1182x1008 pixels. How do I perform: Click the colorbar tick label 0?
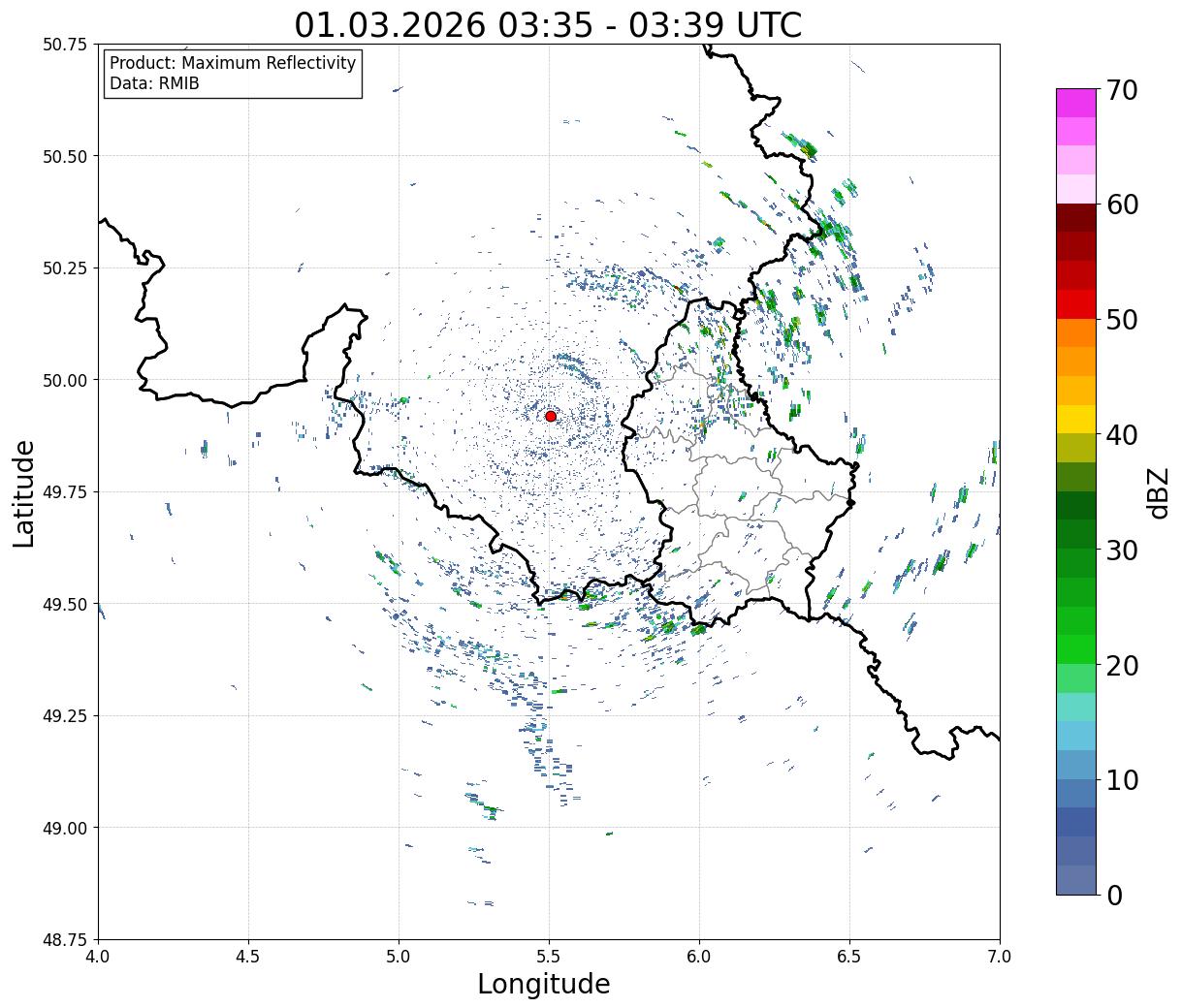tap(1114, 896)
